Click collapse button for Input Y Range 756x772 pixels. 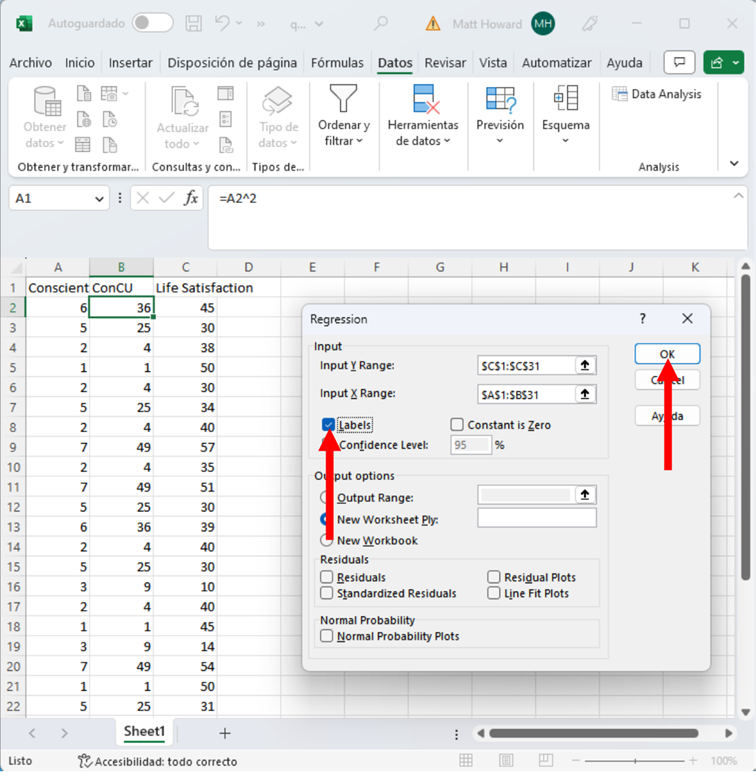click(585, 366)
